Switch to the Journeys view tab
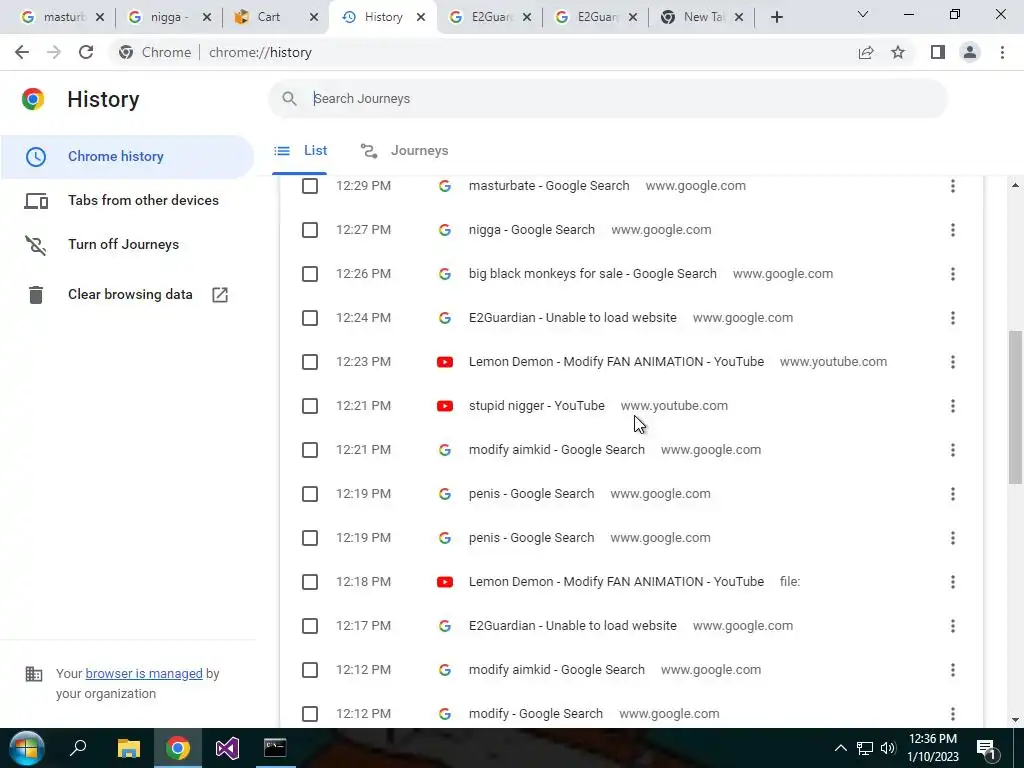1024x768 pixels. tap(404, 151)
